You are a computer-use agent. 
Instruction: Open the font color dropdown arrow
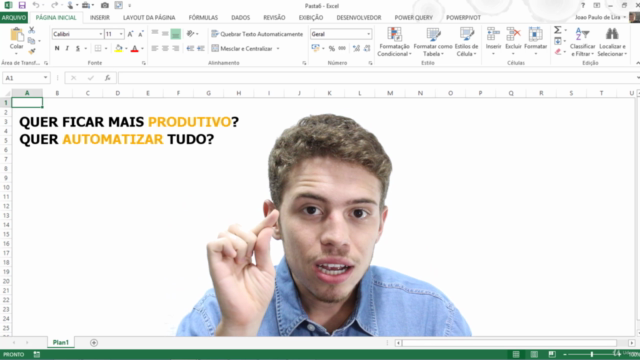point(142,49)
